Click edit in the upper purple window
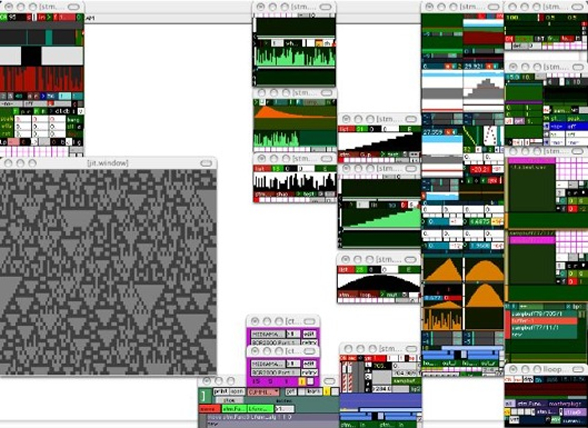Screen dimensions: 588x428 (309, 334)
